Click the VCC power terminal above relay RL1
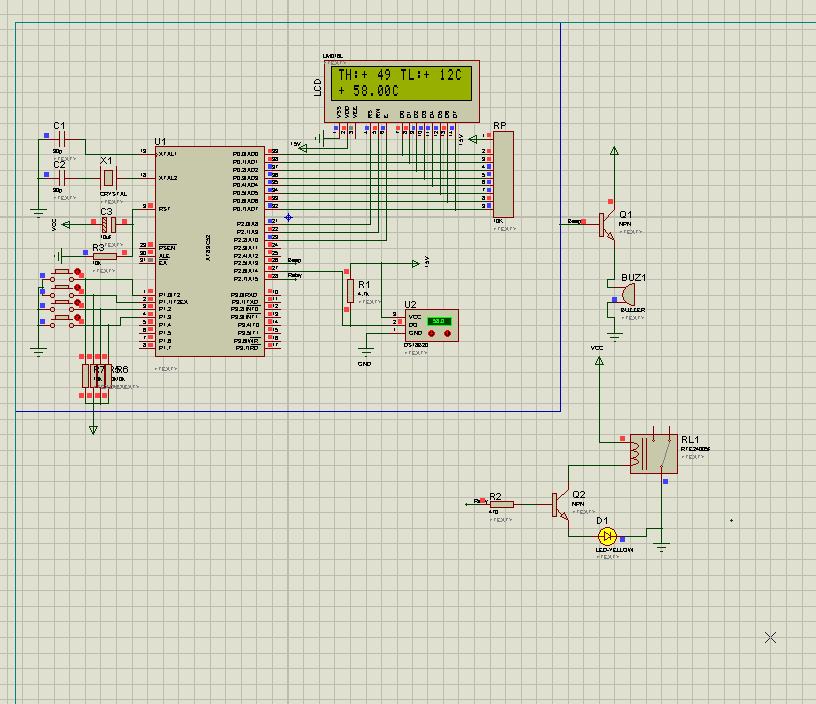This screenshot has width=816, height=704. point(599,360)
